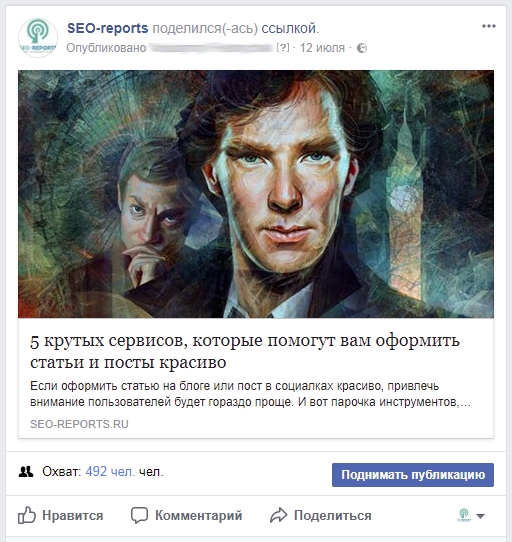Image resolution: width=512 pixels, height=542 pixels.
Task: Click the comment speech bubble icon
Action: 139,515
